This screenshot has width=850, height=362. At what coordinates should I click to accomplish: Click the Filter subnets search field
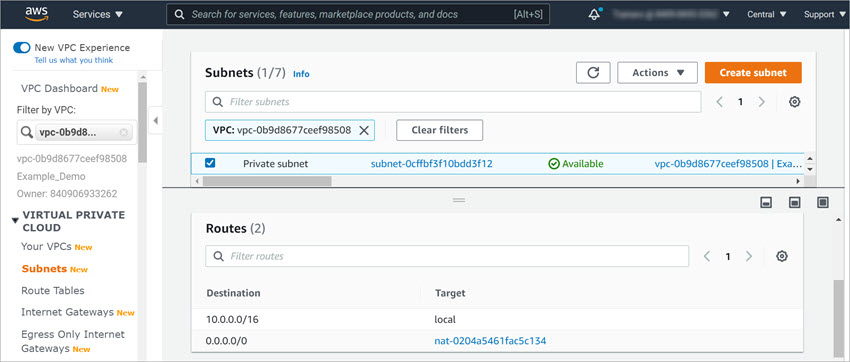pyautogui.click(x=453, y=102)
